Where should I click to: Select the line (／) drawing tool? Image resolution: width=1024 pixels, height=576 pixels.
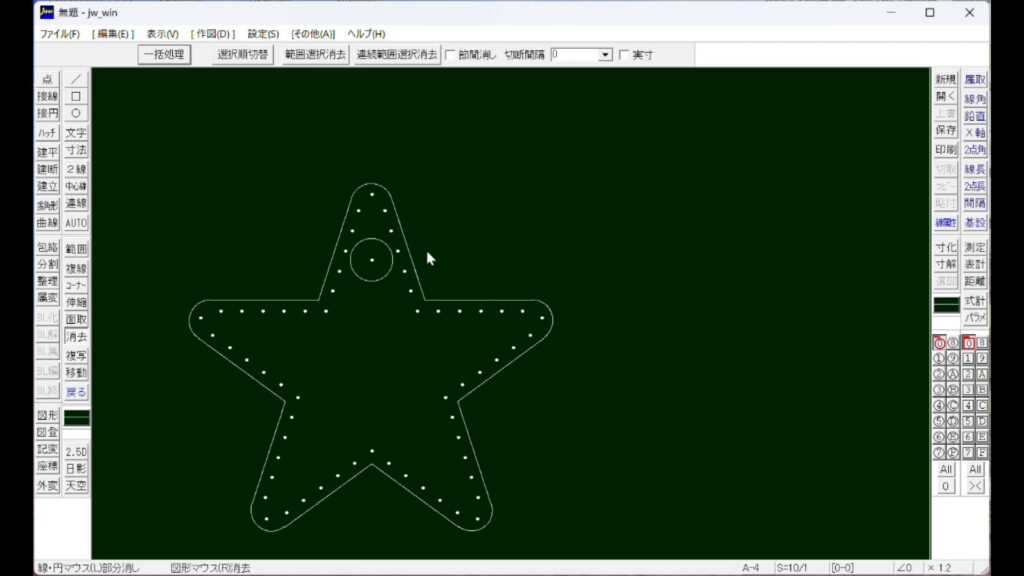tap(76, 79)
